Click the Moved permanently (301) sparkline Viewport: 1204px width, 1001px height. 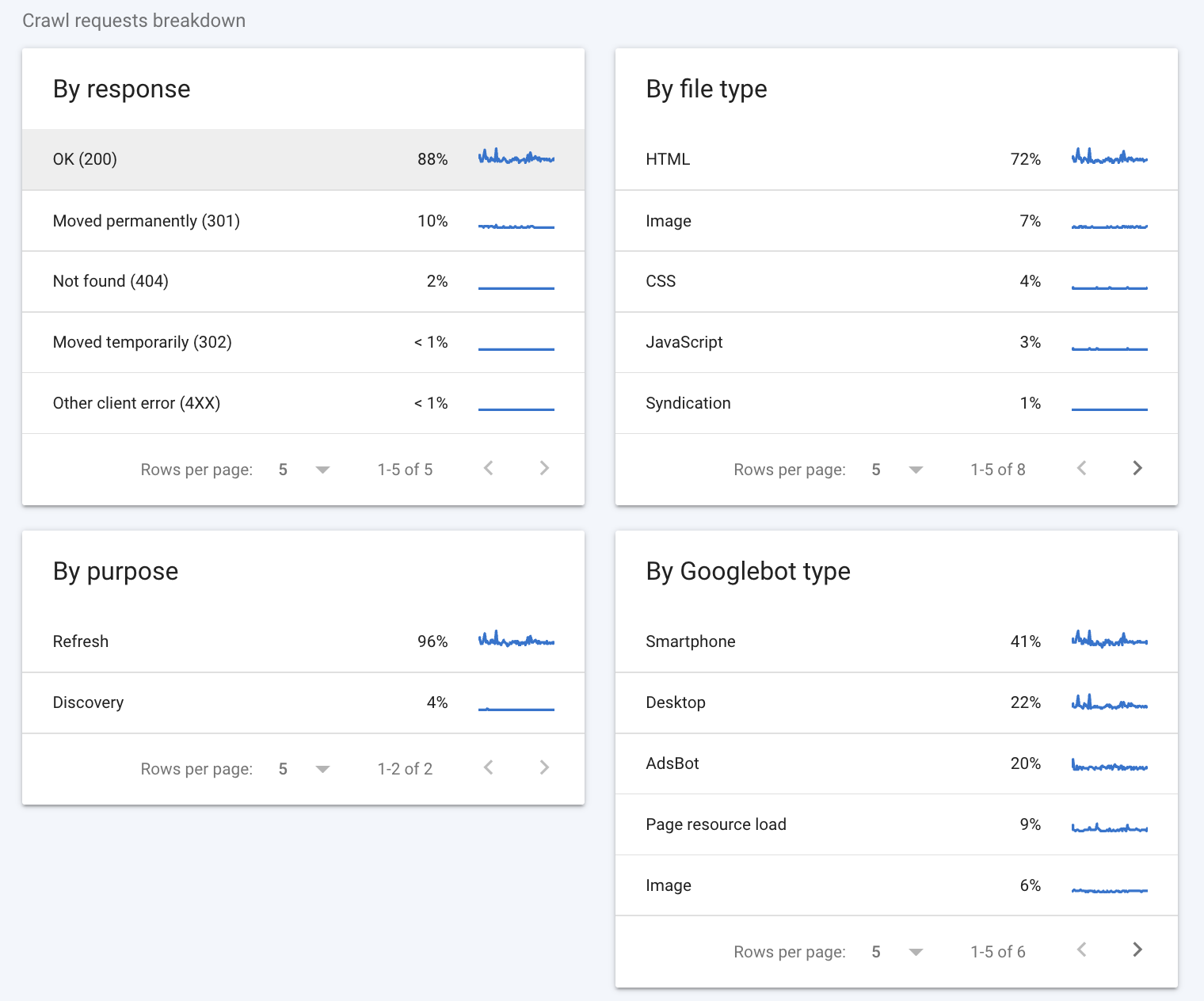[516, 226]
